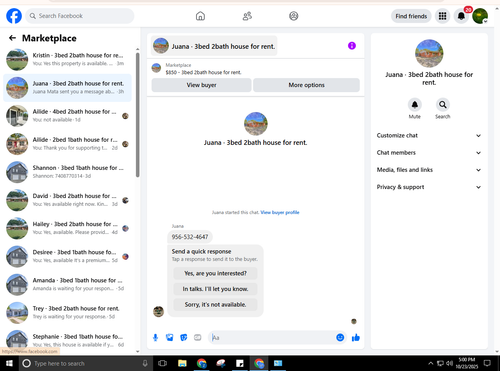Click Find friends button
The width and height of the screenshot is (500, 371).
411,16
